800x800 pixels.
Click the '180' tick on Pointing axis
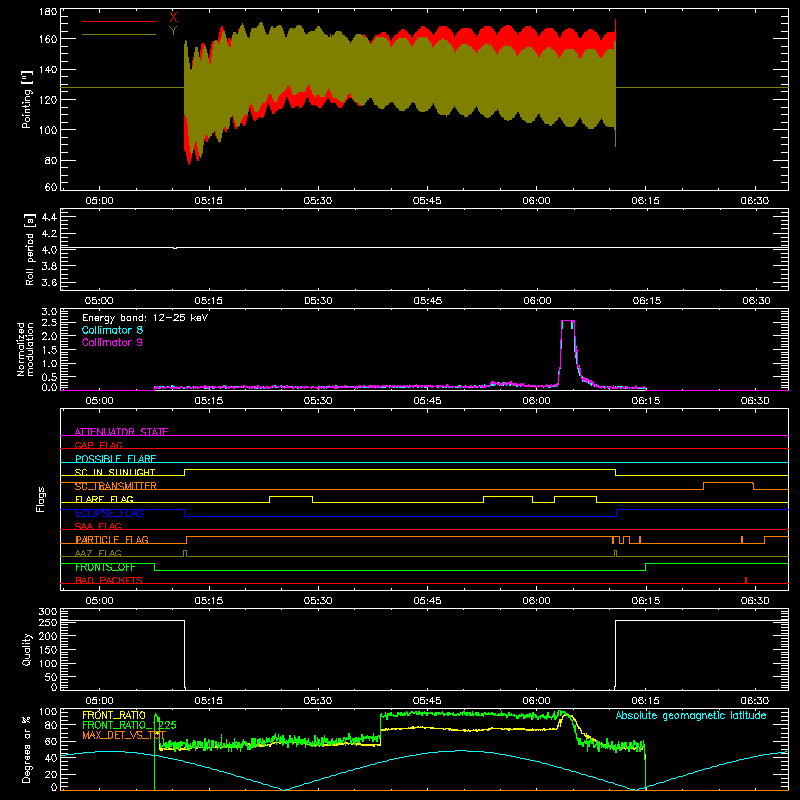(48, 11)
